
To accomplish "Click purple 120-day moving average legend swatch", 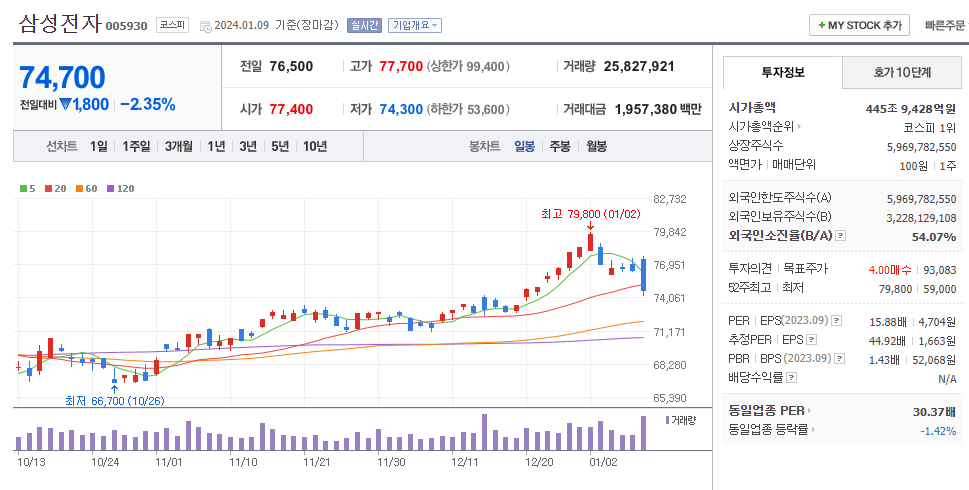I will point(111,188).
